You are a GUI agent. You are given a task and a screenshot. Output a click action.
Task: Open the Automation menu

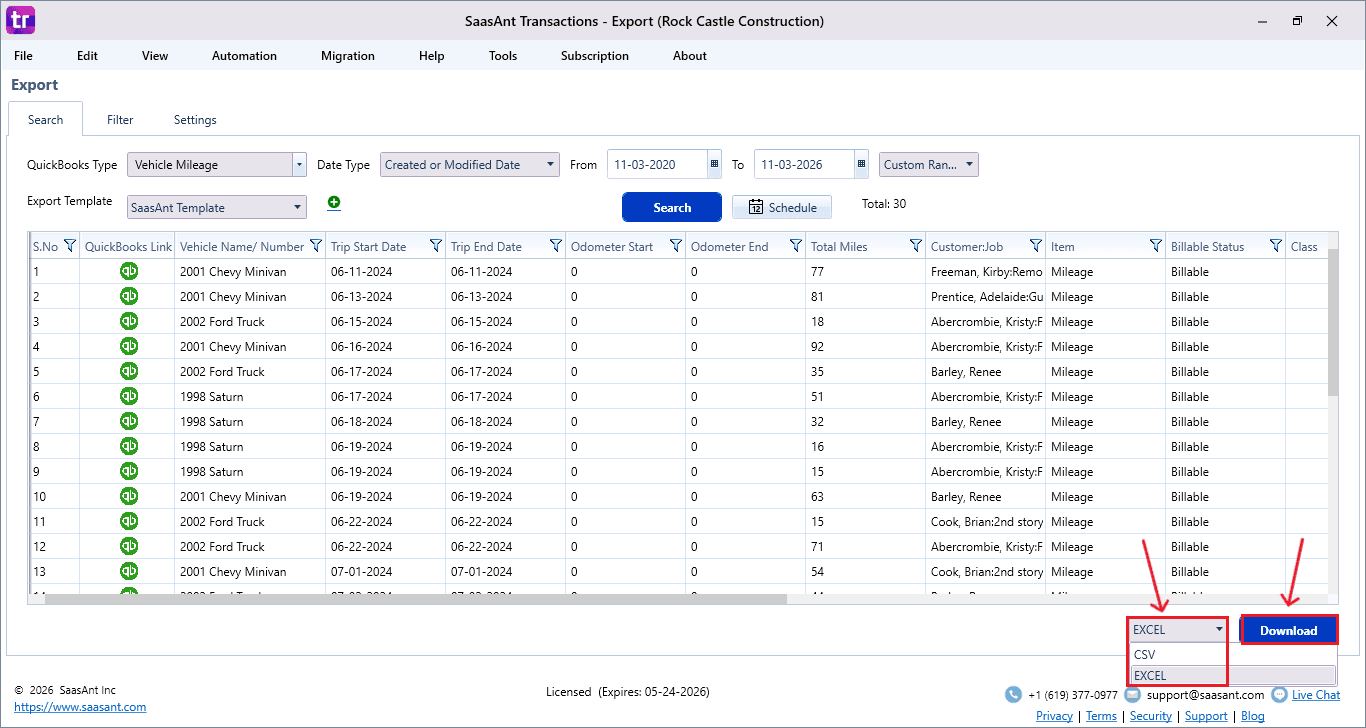pos(244,56)
